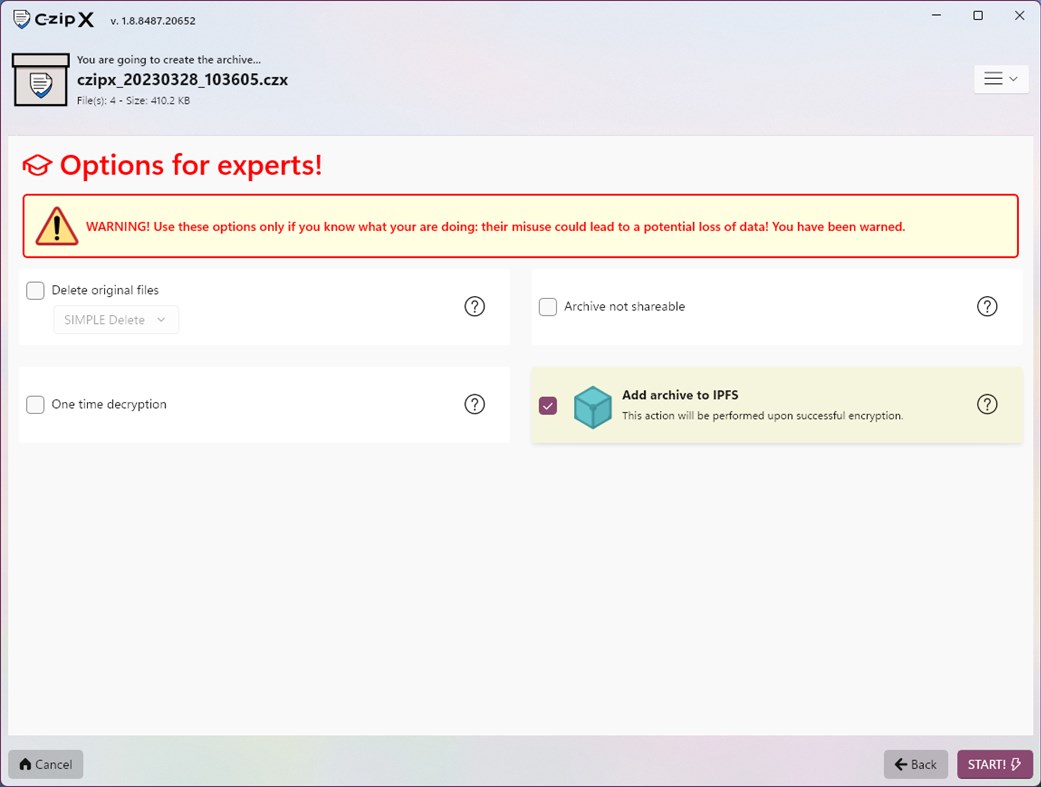
Task: Click the lightning icon inside the START button
Action: pos(1013,763)
